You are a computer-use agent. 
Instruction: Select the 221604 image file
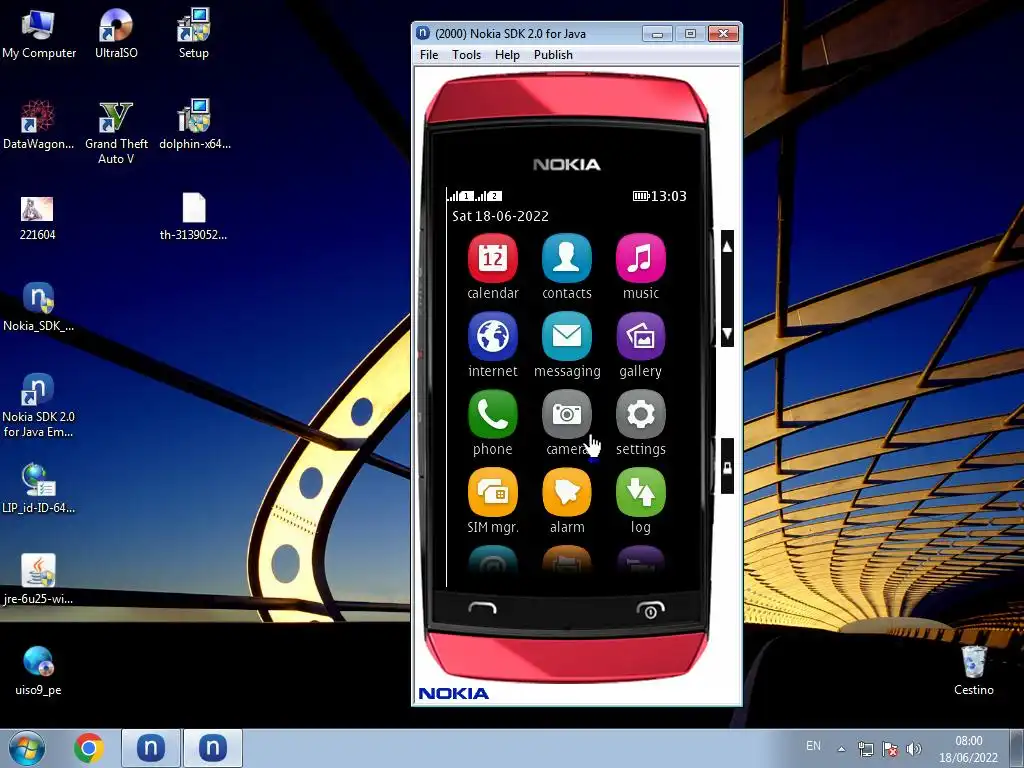[x=37, y=218]
